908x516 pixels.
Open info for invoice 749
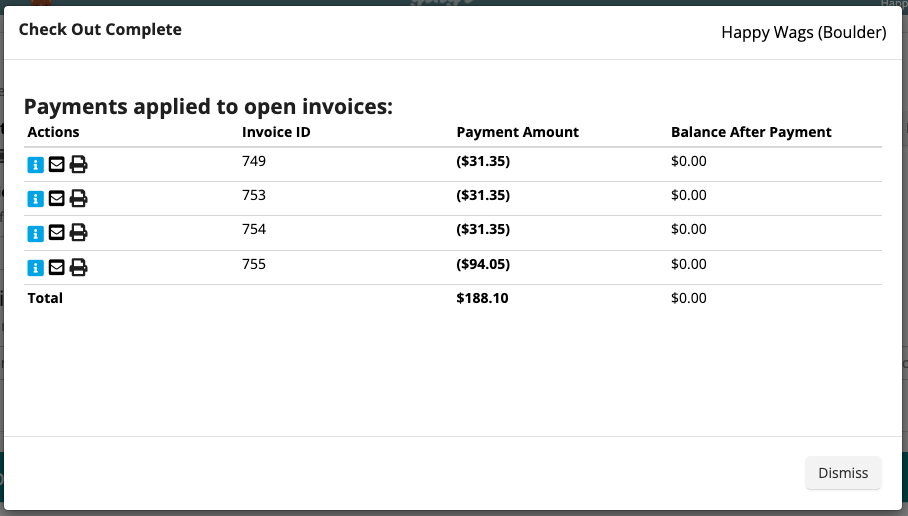pos(35,164)
